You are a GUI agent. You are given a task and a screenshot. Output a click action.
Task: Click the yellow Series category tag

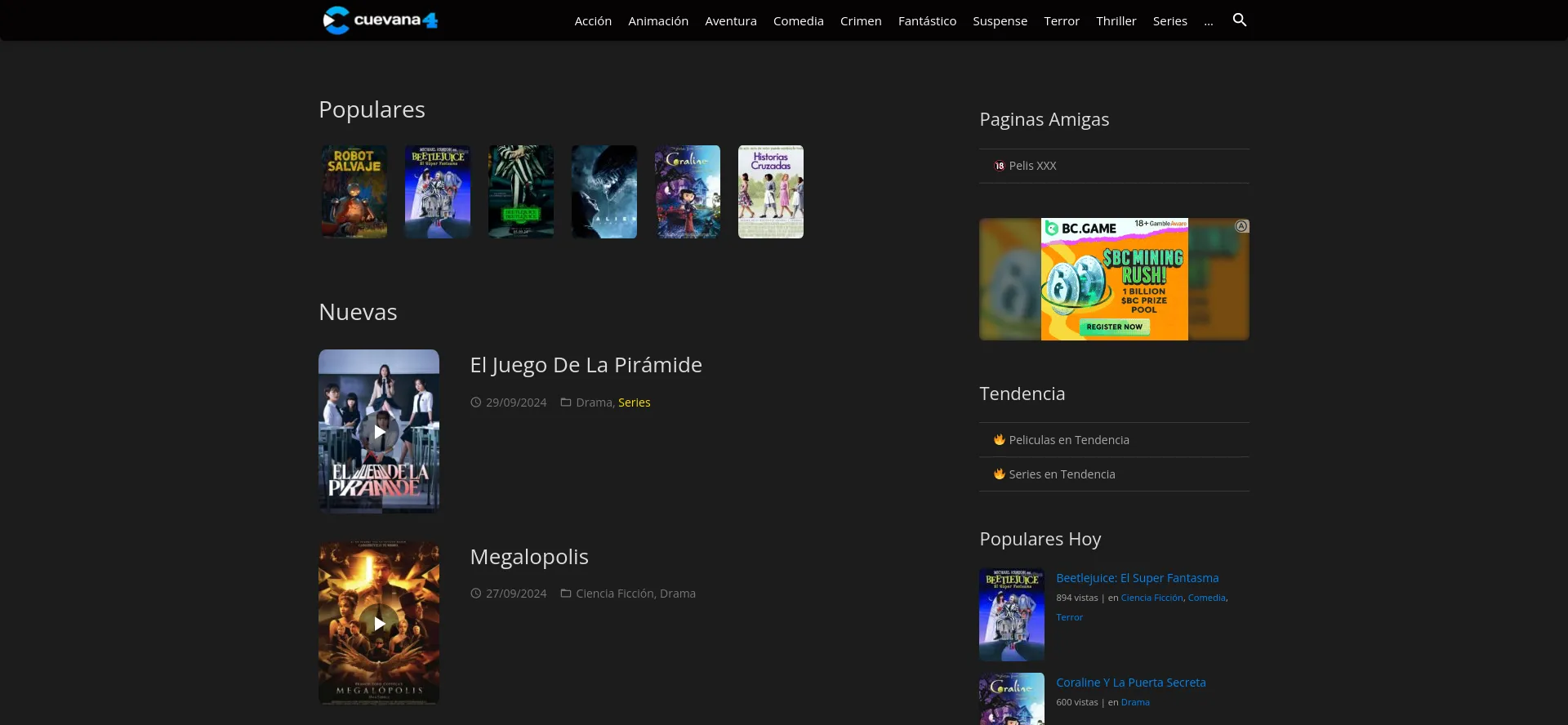point(634,403)
